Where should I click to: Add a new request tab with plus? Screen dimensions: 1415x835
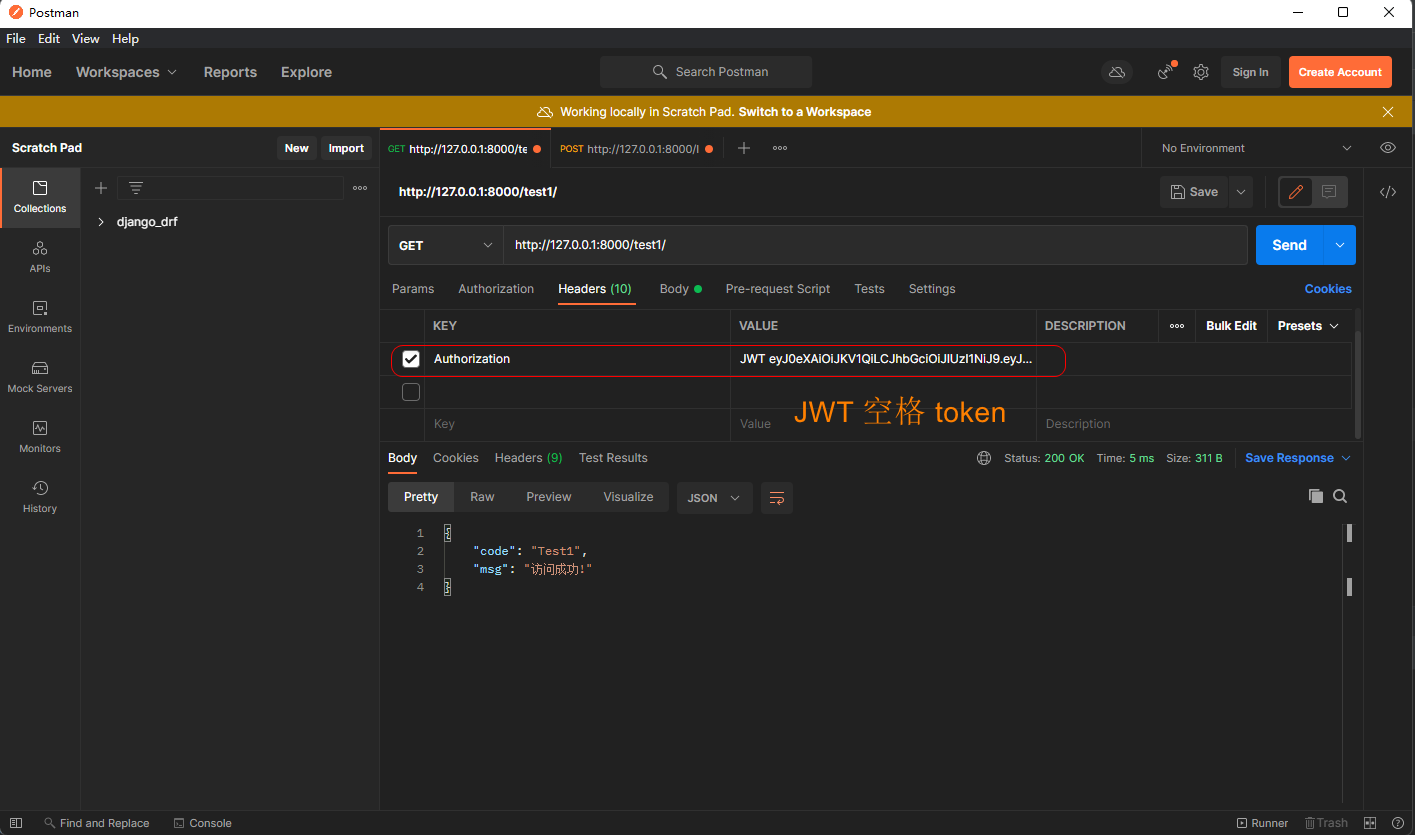743,148
